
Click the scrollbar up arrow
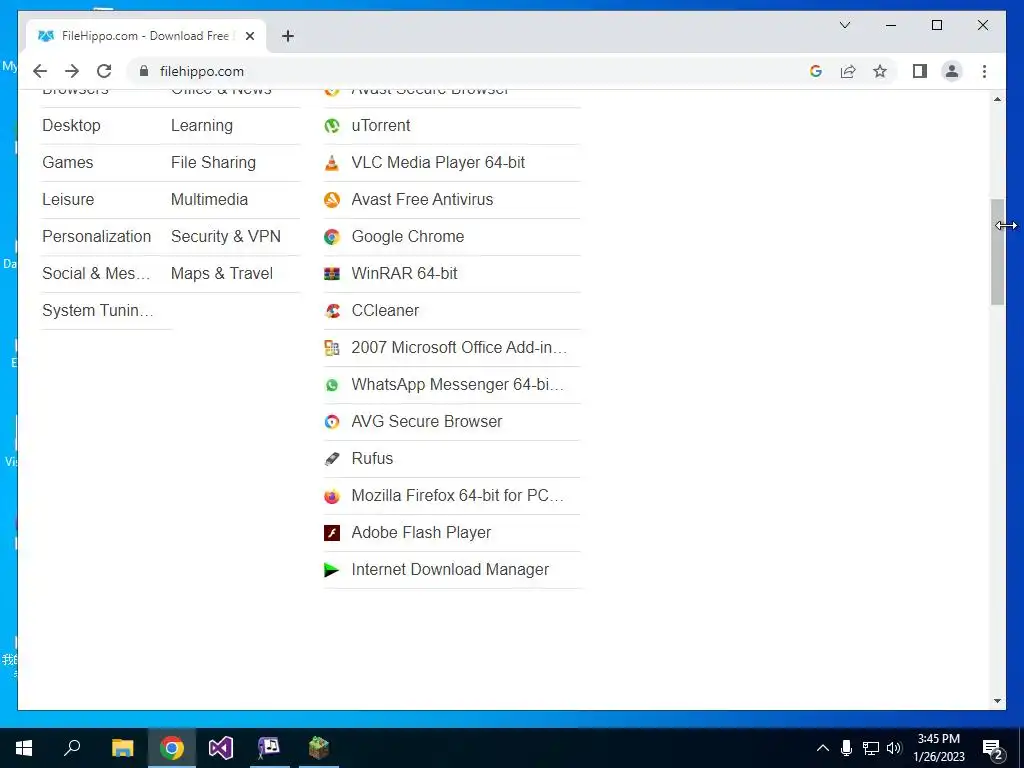pos(997,99)
